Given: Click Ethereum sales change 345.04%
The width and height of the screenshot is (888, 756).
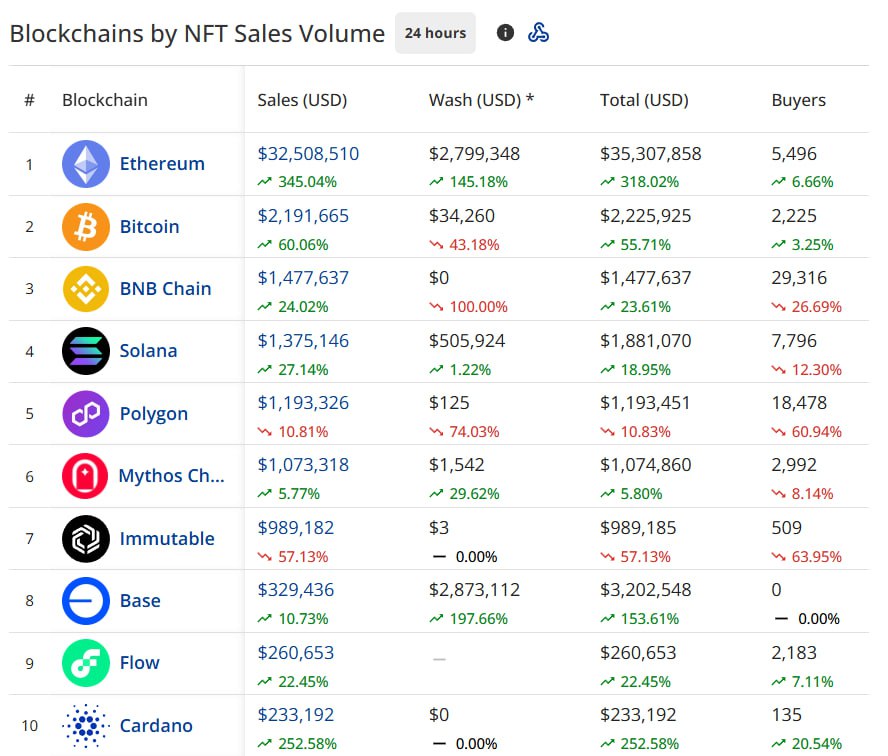Looking at the screenshot, I should [297, 182].
